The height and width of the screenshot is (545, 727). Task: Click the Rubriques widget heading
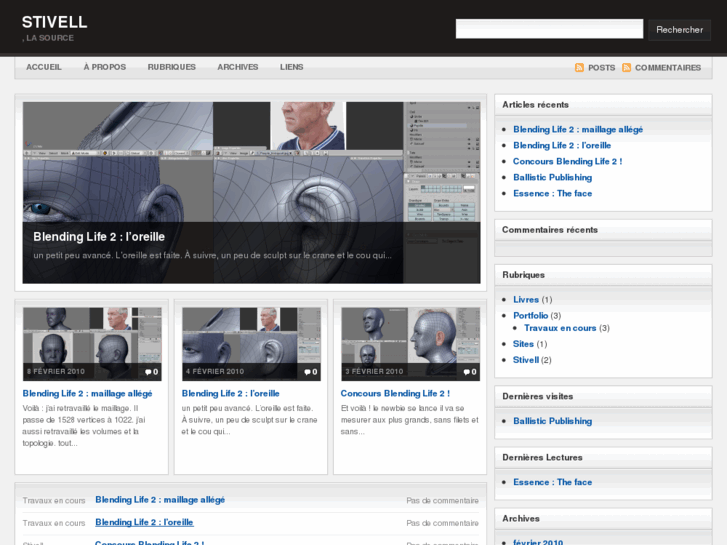(x=523, y=275)
